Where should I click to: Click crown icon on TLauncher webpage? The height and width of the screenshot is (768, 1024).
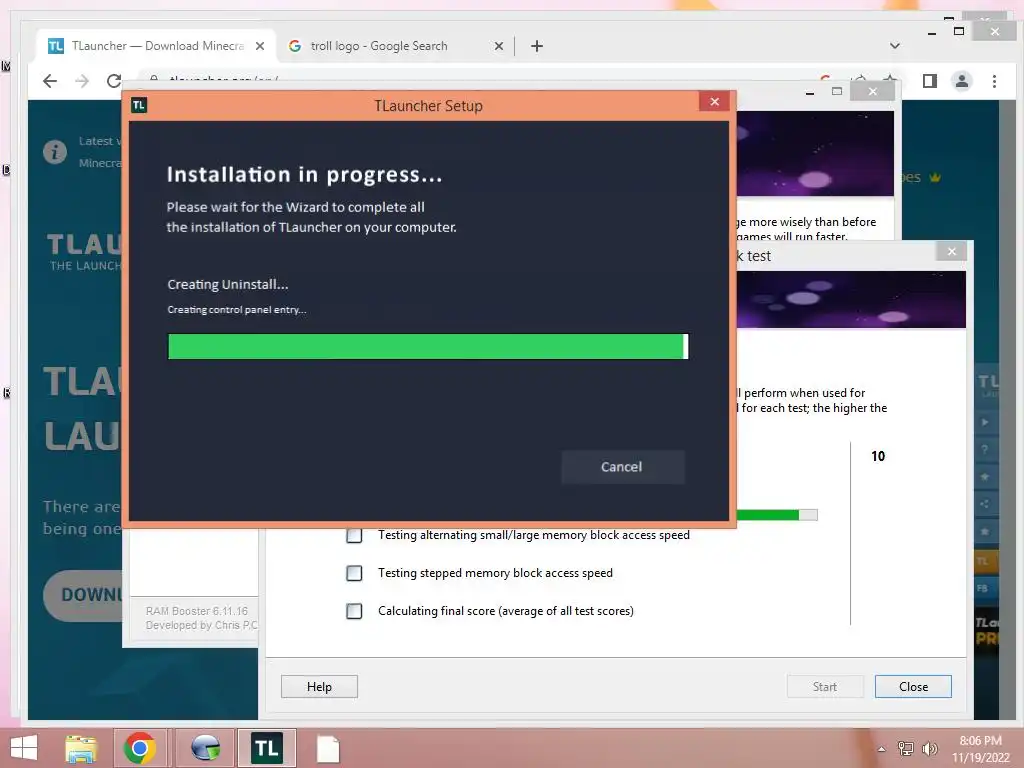click(935, 177)
